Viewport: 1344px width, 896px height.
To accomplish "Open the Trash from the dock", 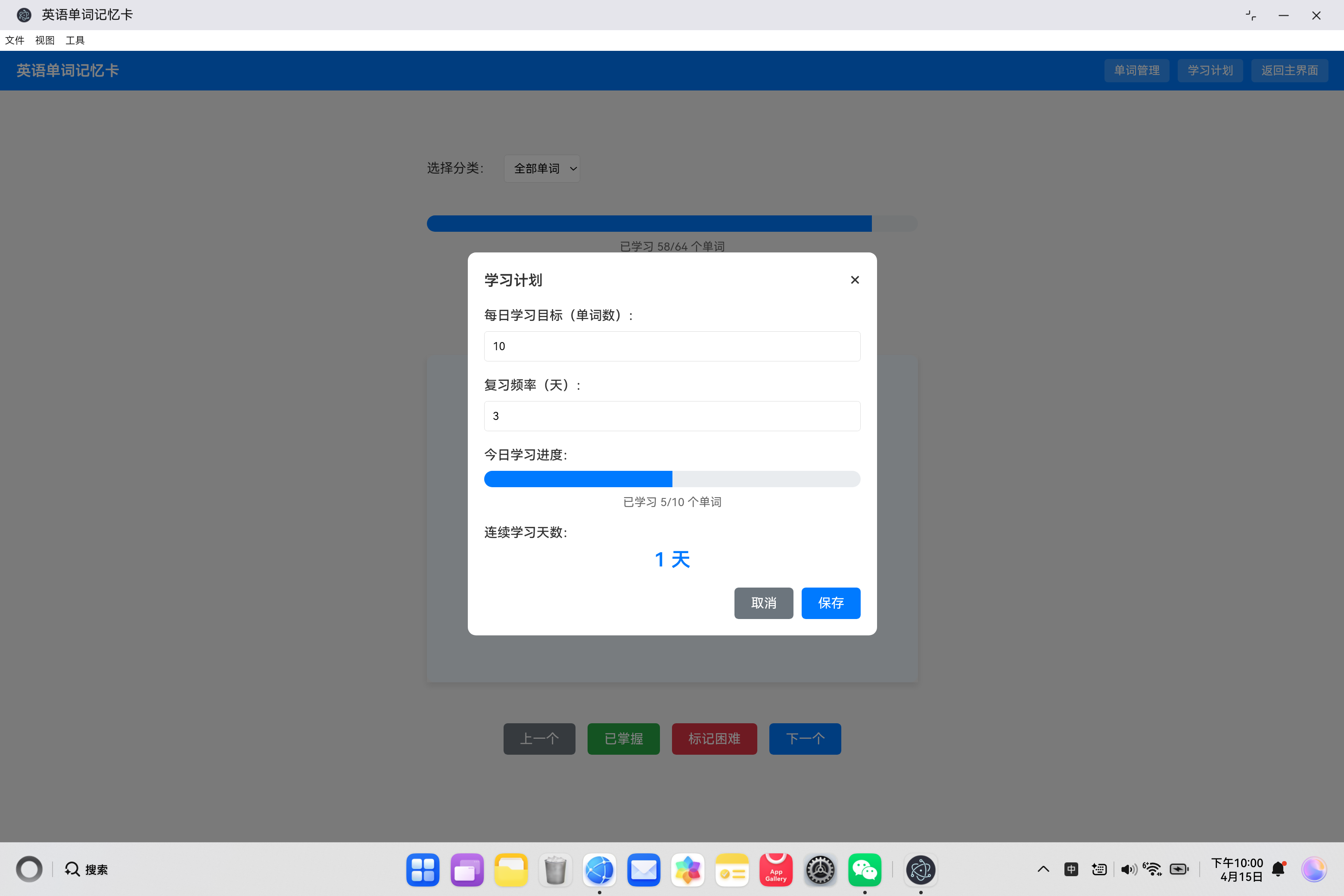I will (555, 869).
